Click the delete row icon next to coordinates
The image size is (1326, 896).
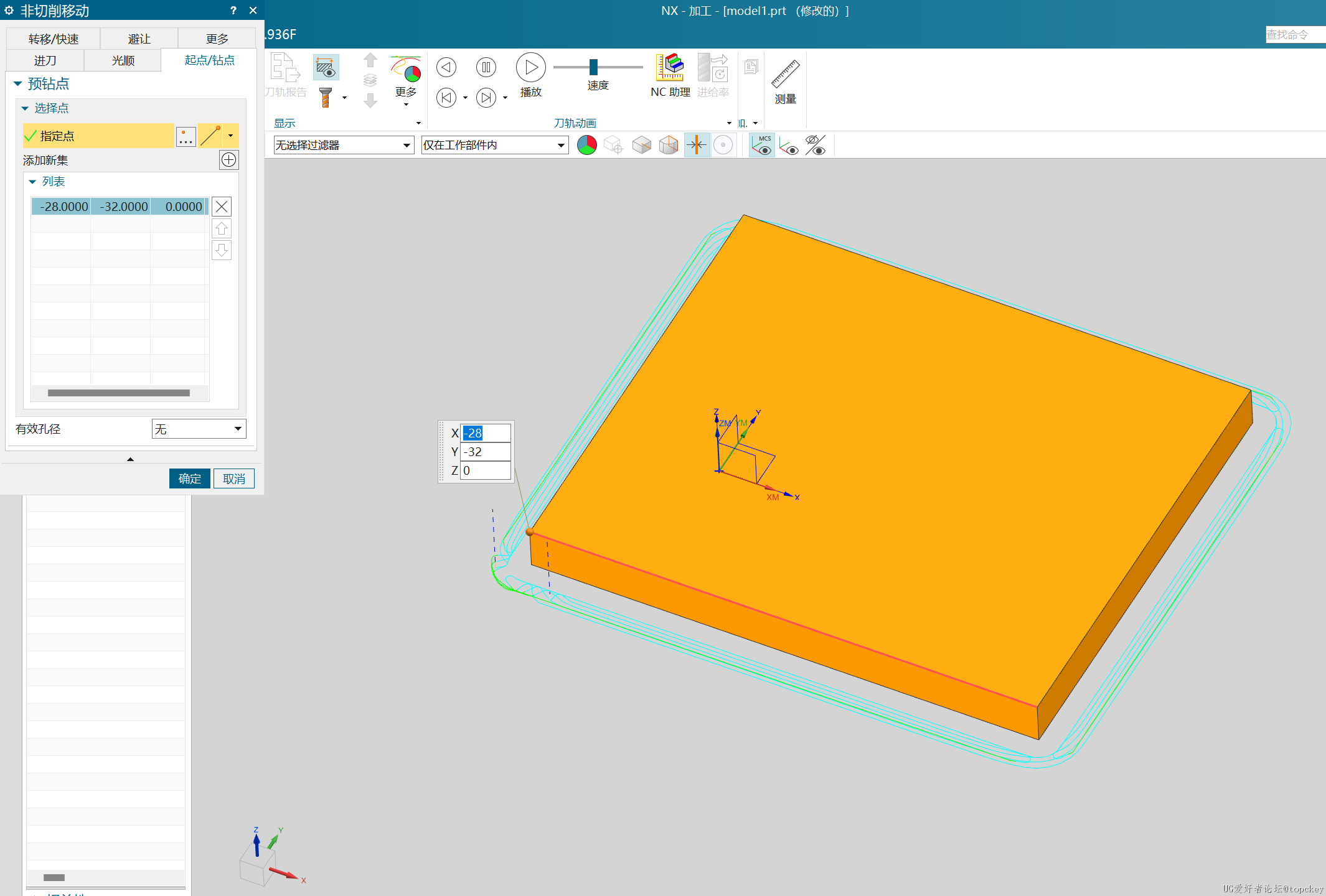(x=222, y=207)
